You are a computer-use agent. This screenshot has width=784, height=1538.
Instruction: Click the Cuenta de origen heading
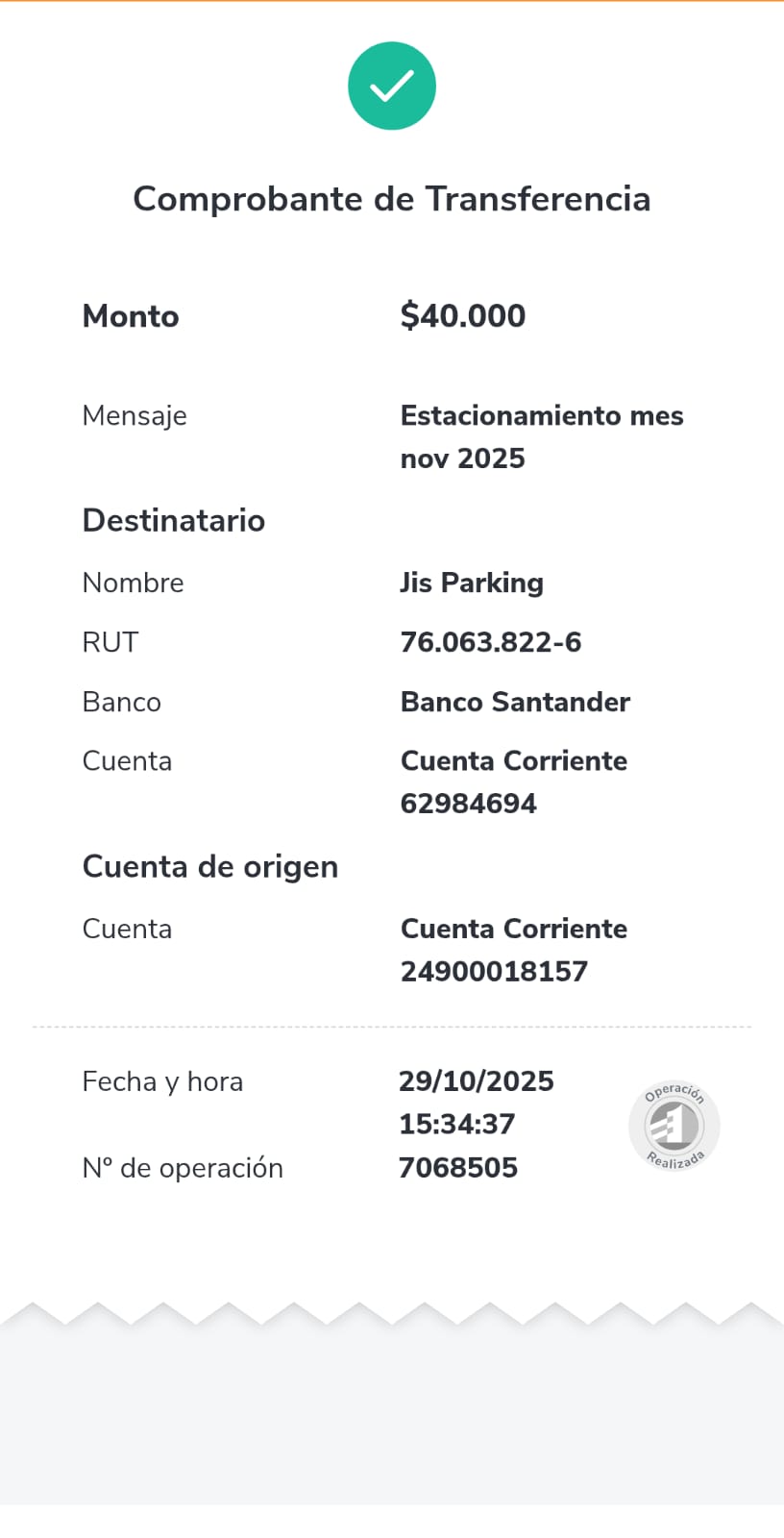210,866
